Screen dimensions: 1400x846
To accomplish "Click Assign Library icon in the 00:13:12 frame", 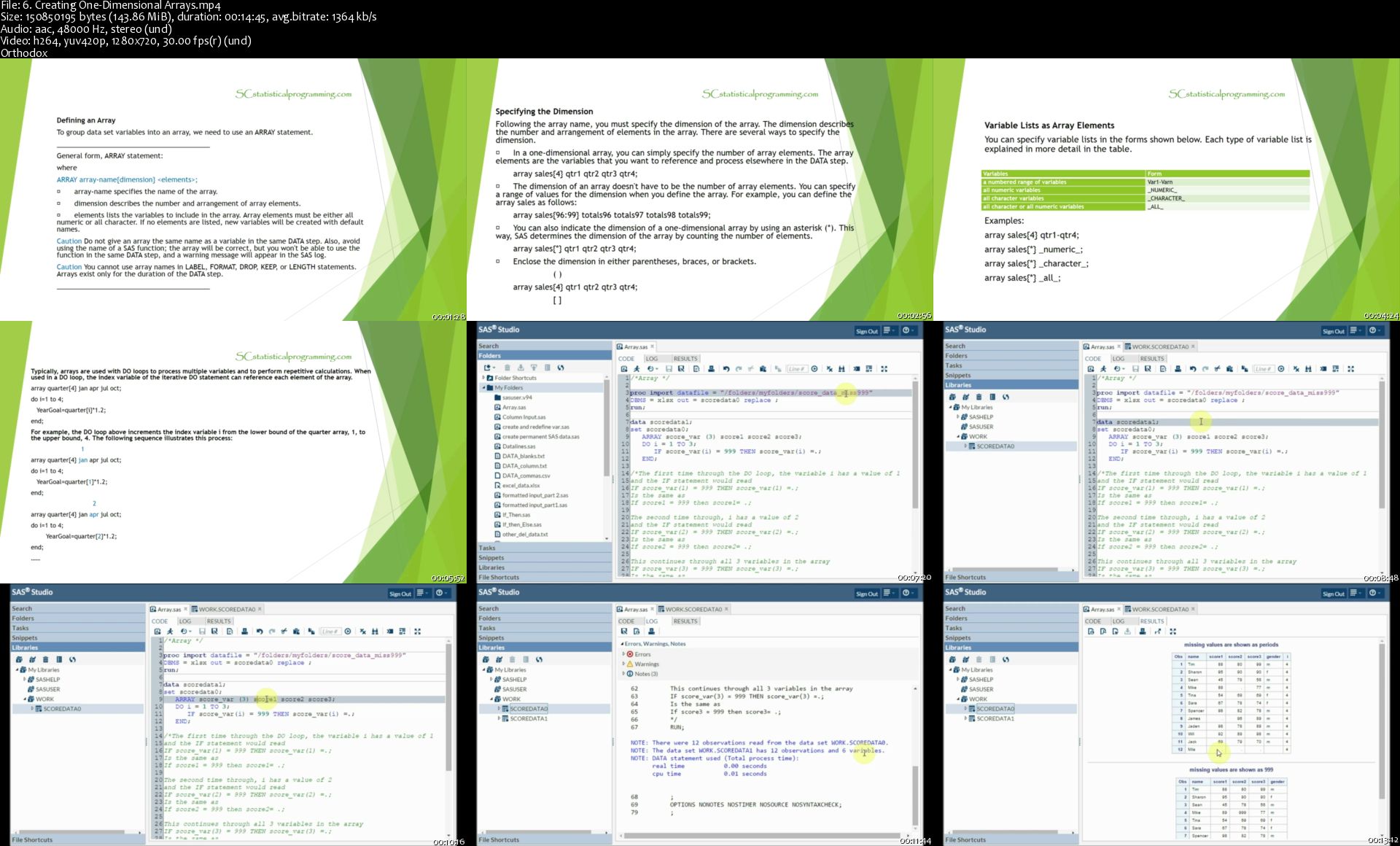I will [x=965, y=660].
